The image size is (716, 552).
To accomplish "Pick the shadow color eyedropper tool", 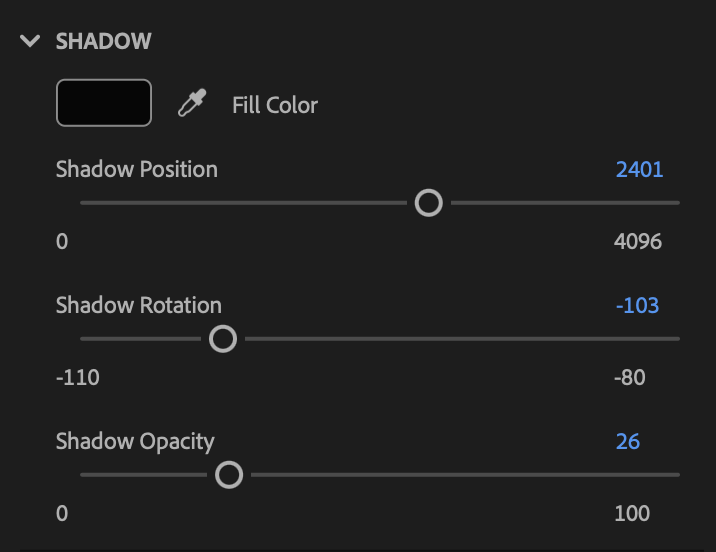I will click(x=191, y=103).
